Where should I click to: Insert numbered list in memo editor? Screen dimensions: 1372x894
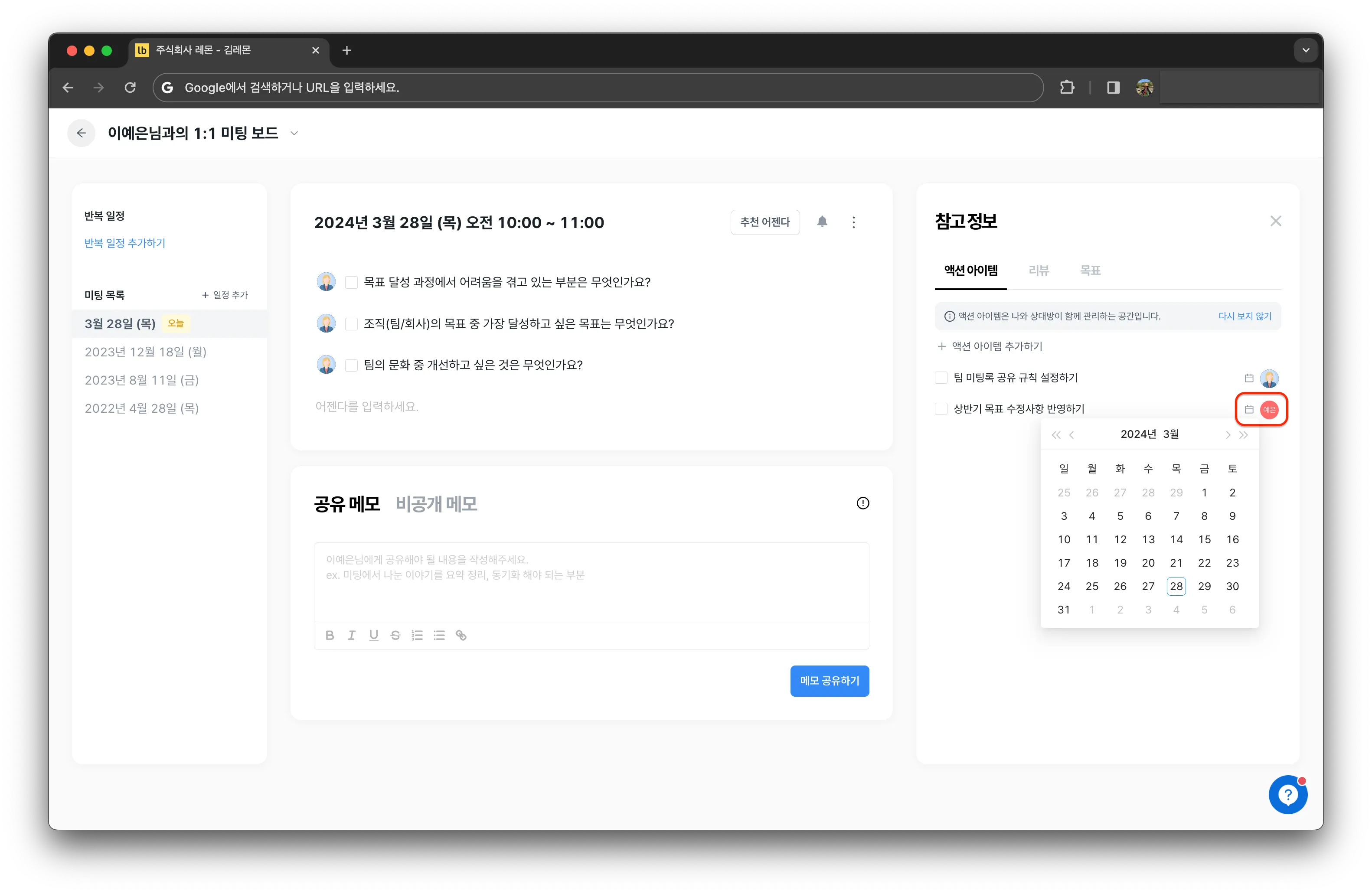point(417,635)
